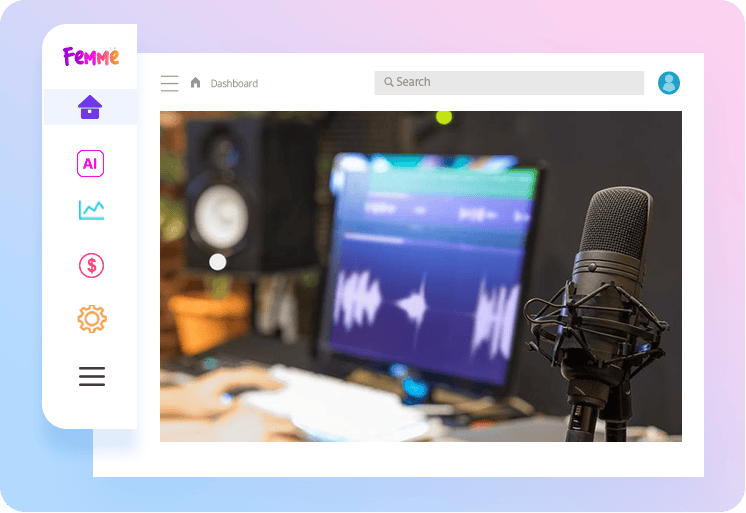Open the dollar earnings icon
This screenshot has width=746, height=513.
(x=91, y=265)
